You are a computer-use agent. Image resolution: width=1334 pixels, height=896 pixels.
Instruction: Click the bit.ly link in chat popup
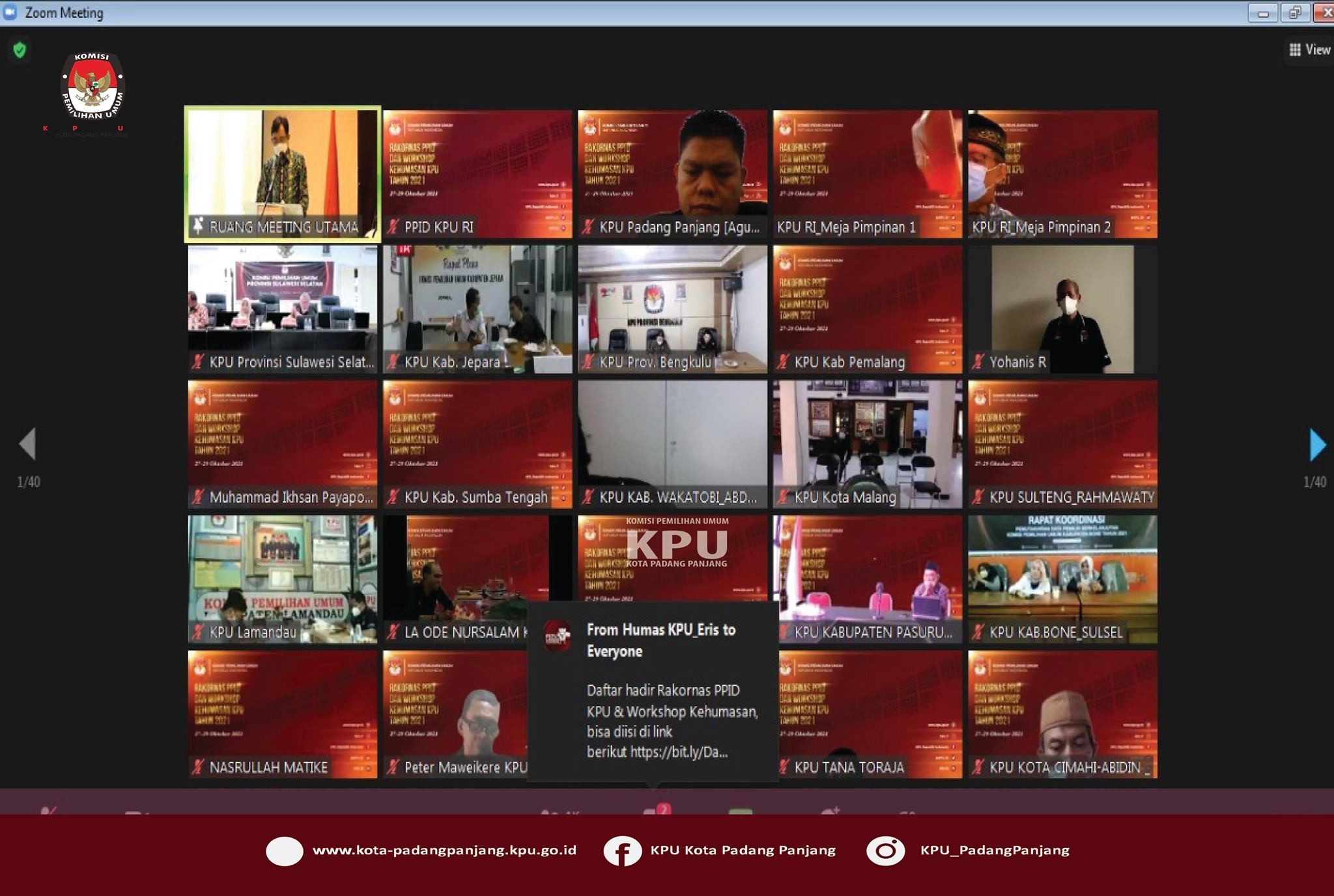click(679, 752)
